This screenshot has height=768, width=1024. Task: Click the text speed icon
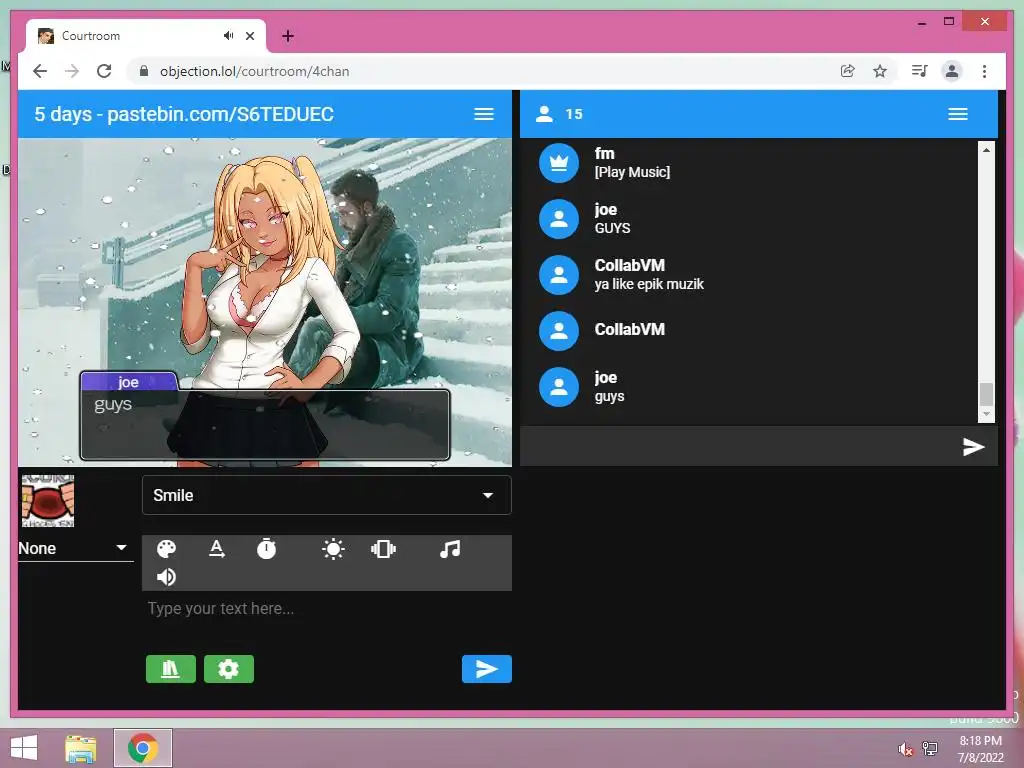pos(217,549)
